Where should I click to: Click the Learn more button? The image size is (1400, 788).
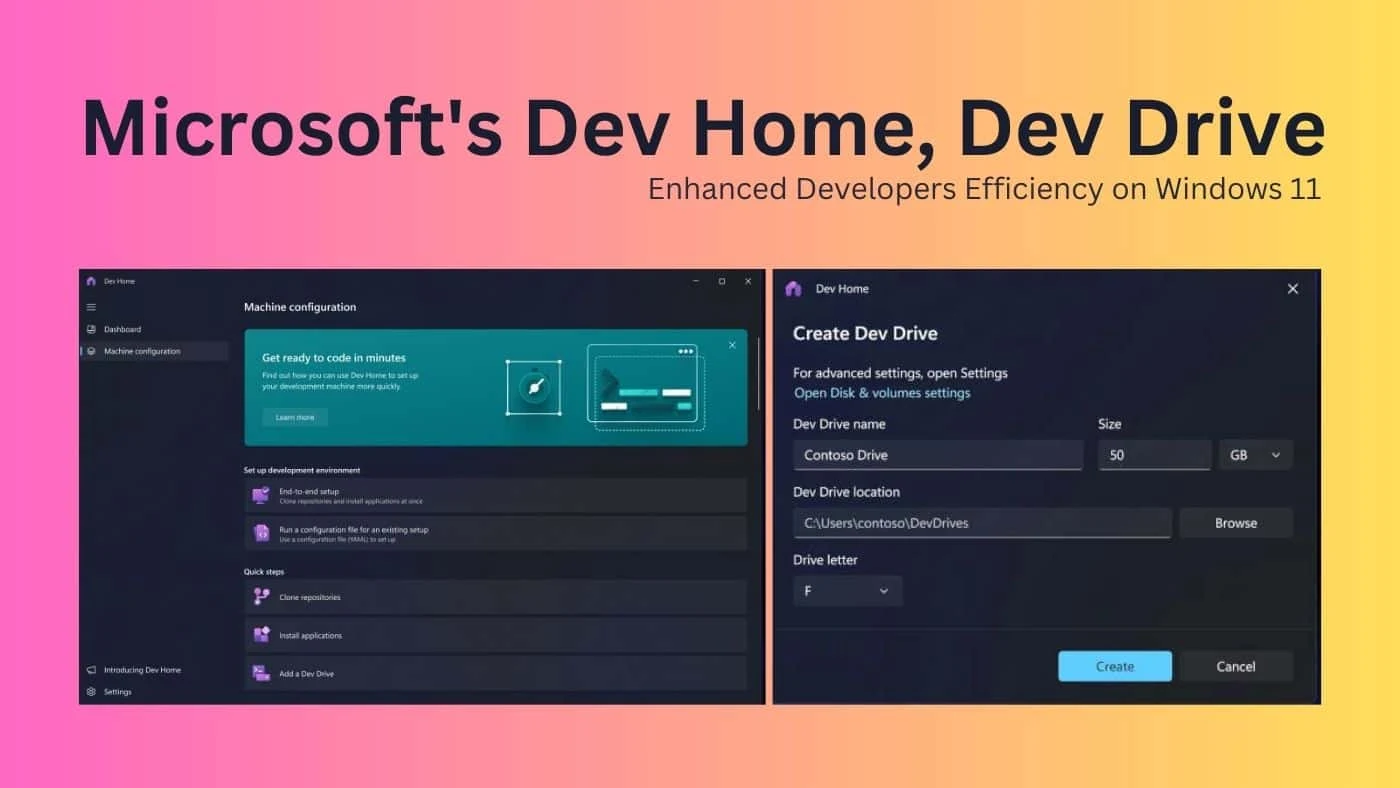(295, 417)
